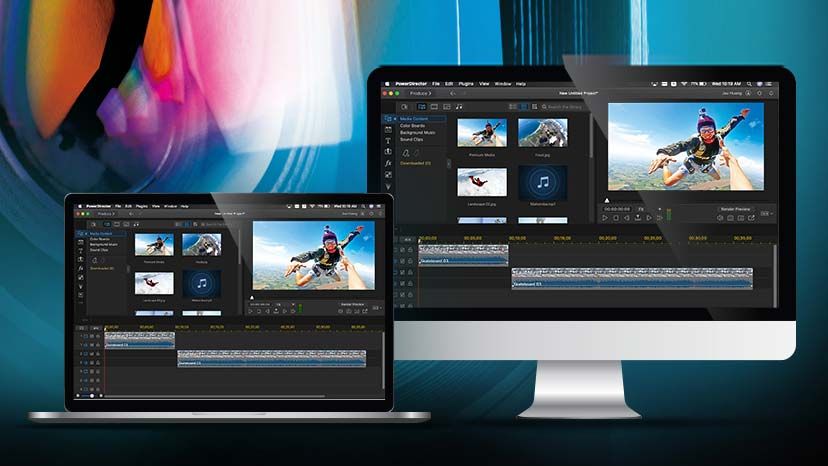Viewport: 828px width, 466px height.
Task: Click timeline zoom slider on laptop
Action: pyautogui.click(x=92, y=395)
